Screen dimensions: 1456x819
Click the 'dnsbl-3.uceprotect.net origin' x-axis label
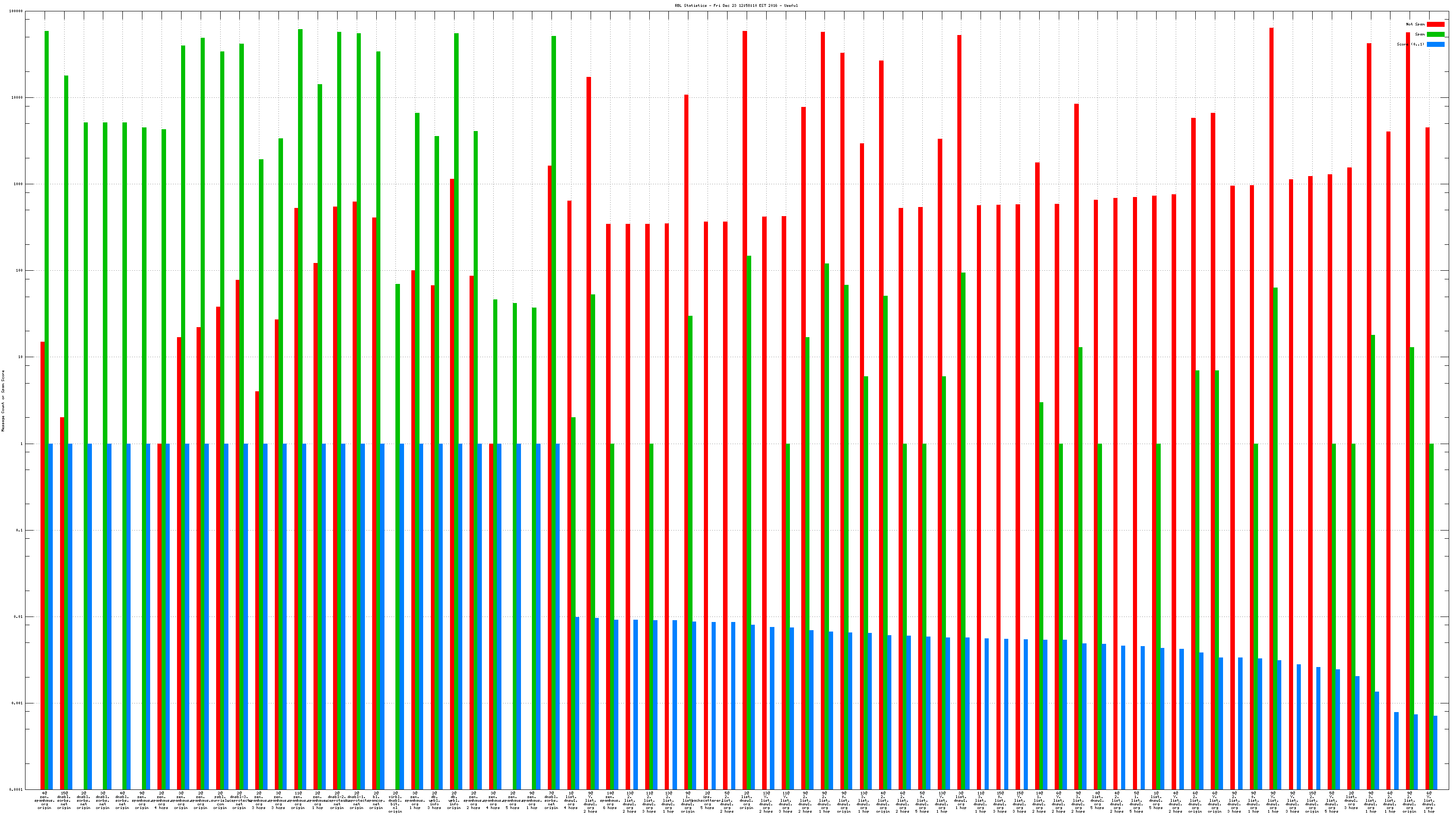click(x=239, y=800)
